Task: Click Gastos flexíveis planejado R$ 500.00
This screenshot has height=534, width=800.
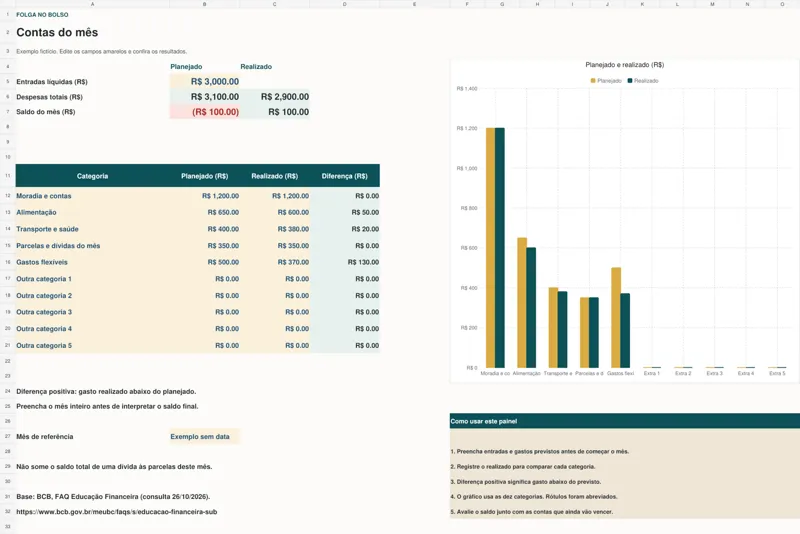Action: (205, 262)
